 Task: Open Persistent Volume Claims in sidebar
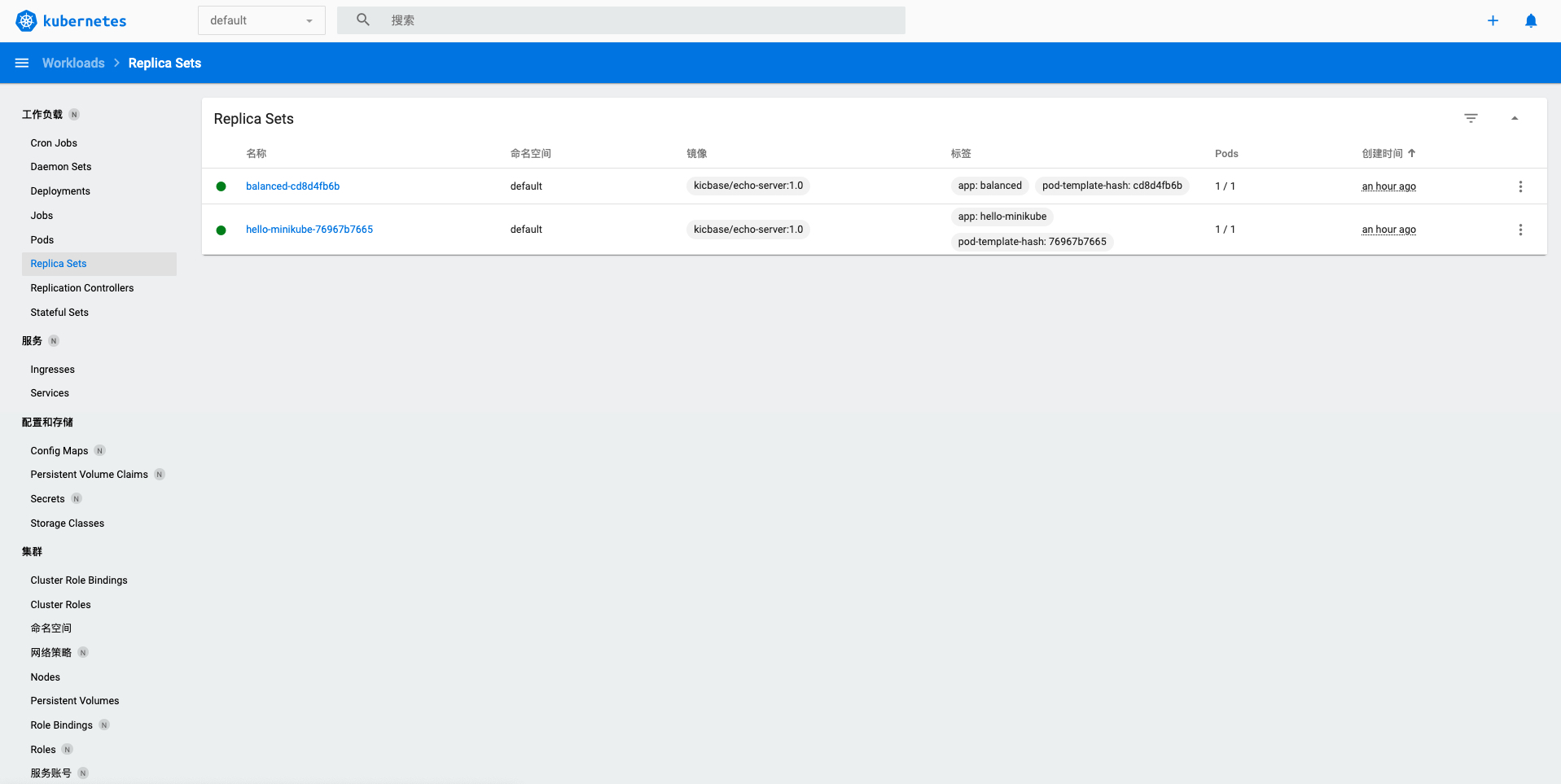coord(90,475)
